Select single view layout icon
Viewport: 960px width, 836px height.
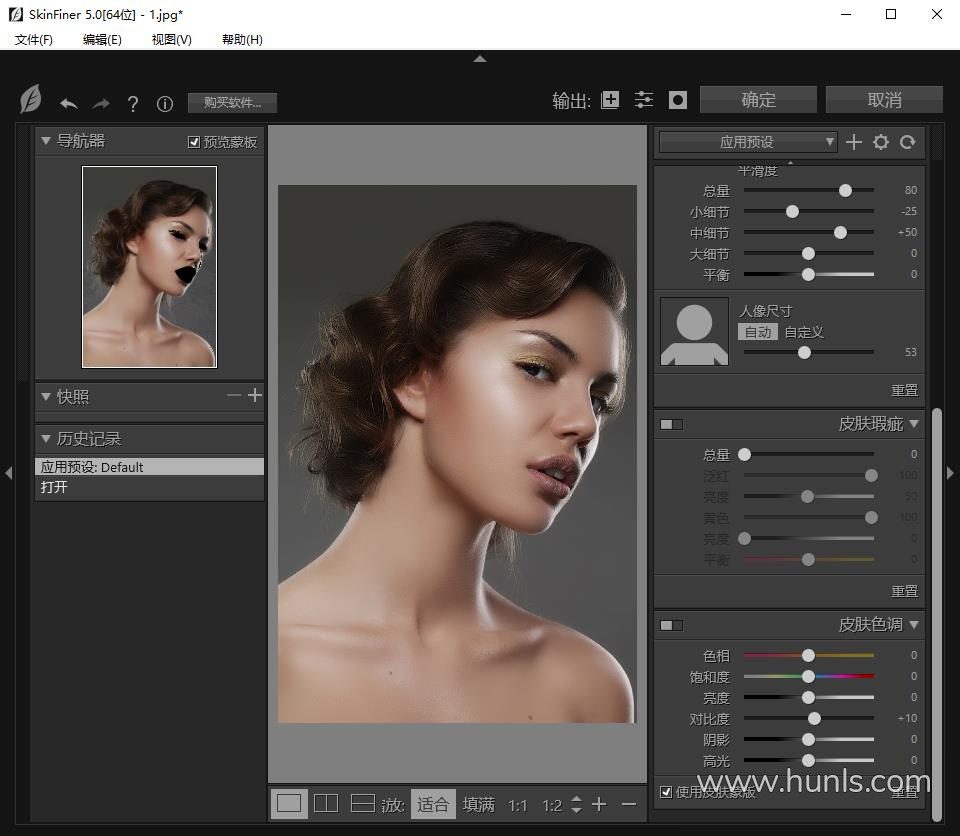point(289,803)
